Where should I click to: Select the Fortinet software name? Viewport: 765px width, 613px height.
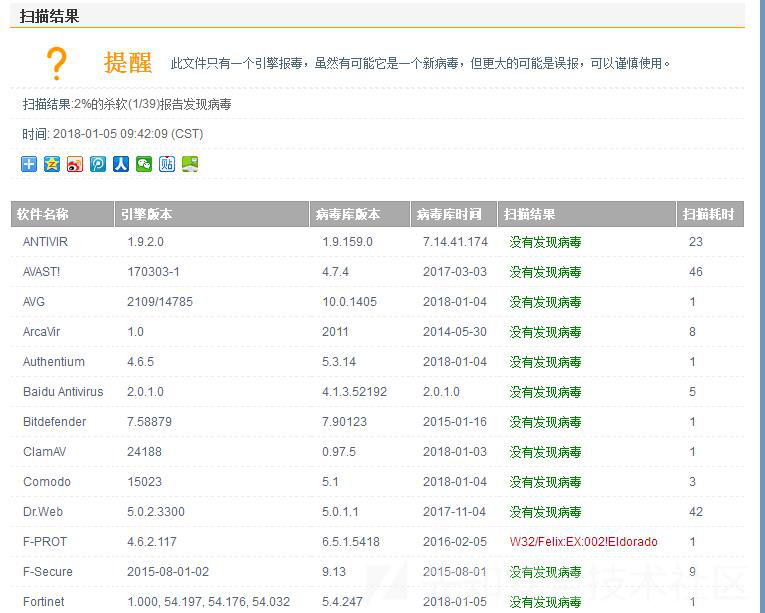pos(43,602)
